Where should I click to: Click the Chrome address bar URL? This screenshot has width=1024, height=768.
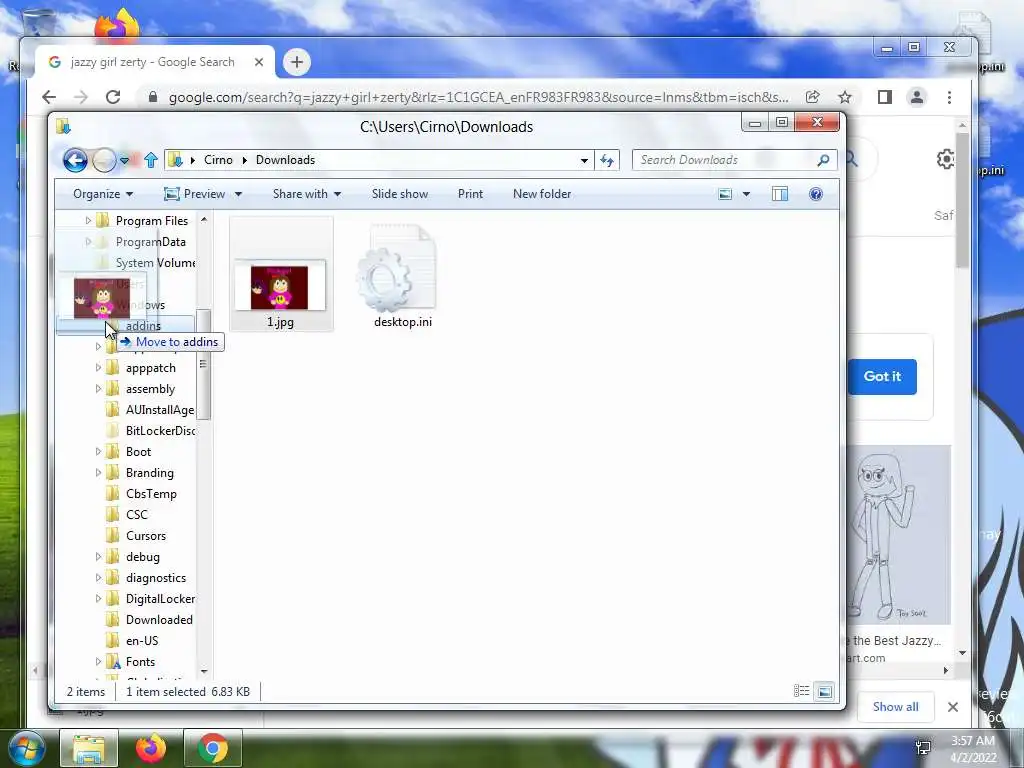[478, 97]
